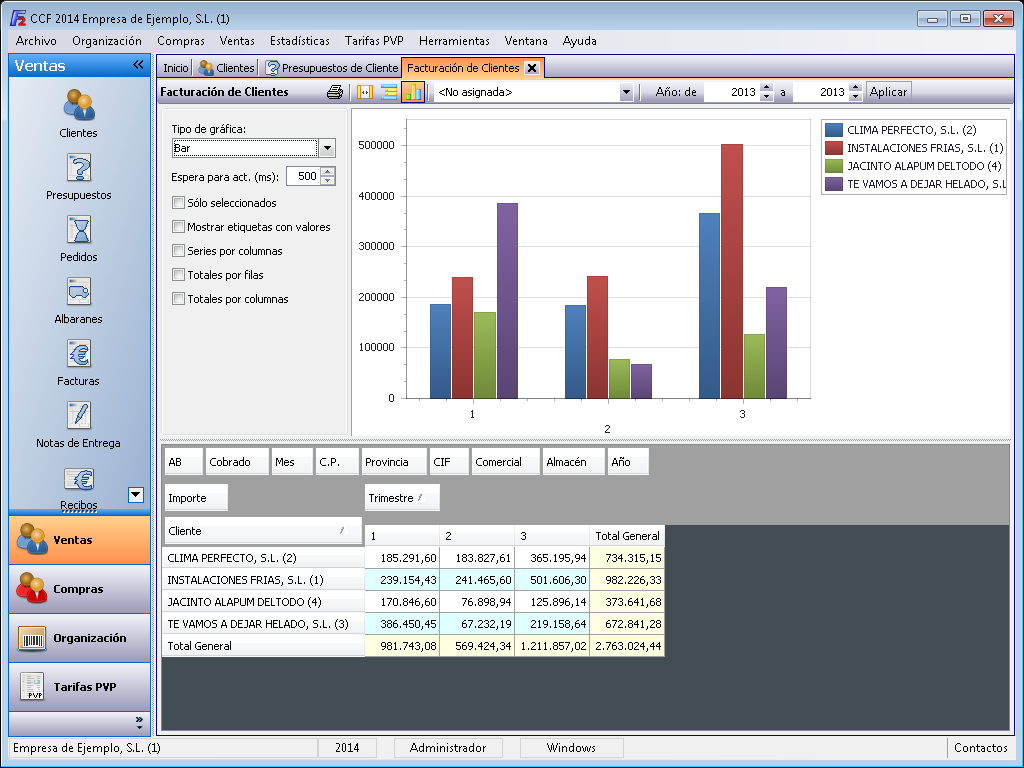The width and height of the screenshot is (1024, 768).
Task: Expand more sidebar items below Recibos
Action: [x=136, y=495]
